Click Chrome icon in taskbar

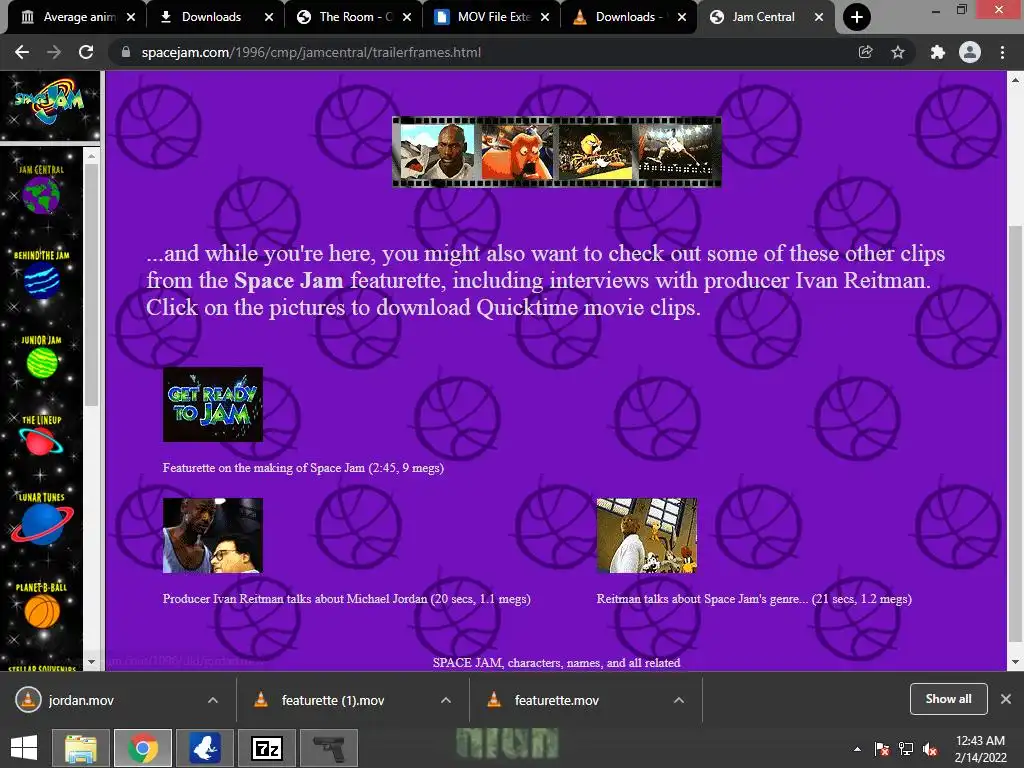[x=143, y=748]
